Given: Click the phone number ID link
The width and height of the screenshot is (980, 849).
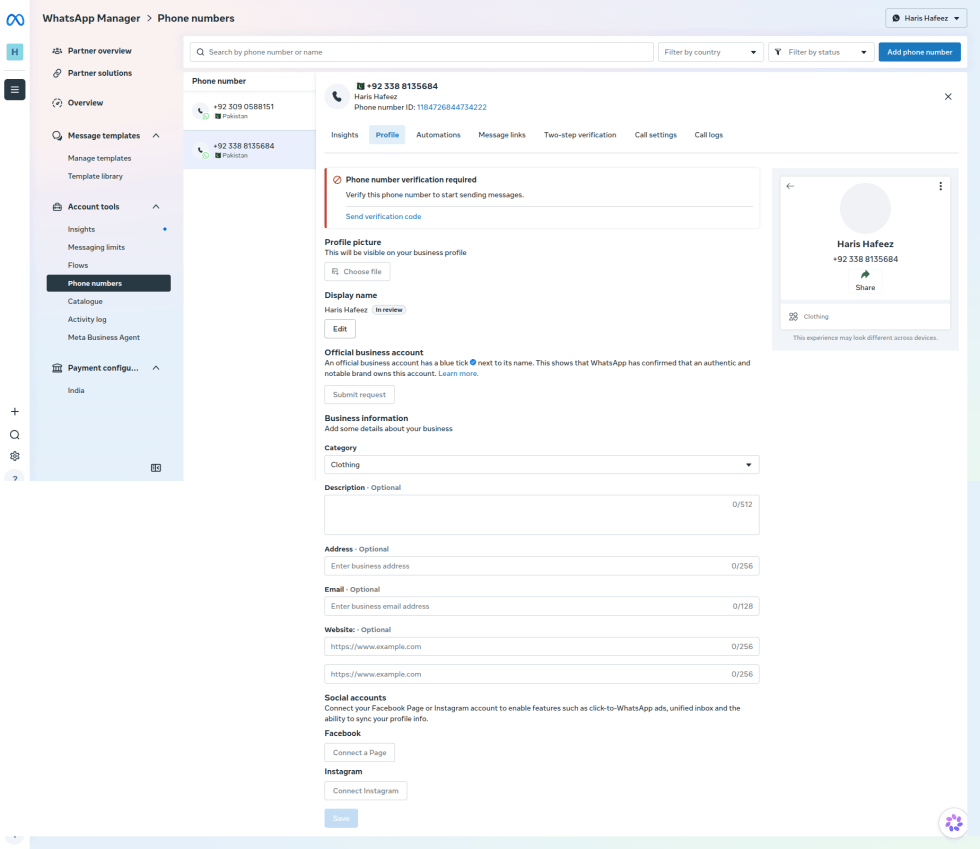Looking at the screenshot, I should tap(451, 108).
